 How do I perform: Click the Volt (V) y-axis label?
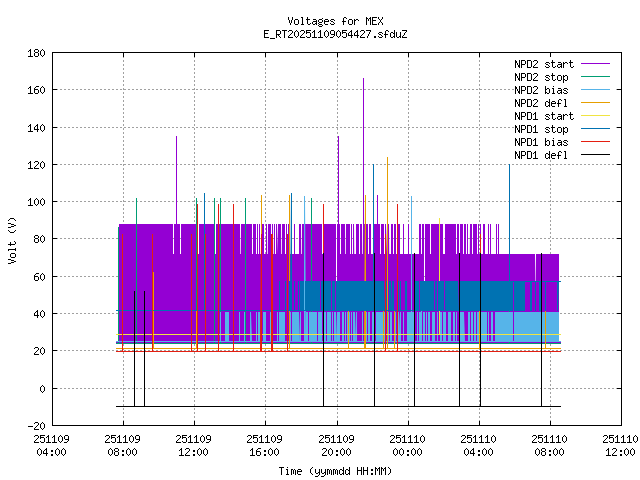click(13, 239)
